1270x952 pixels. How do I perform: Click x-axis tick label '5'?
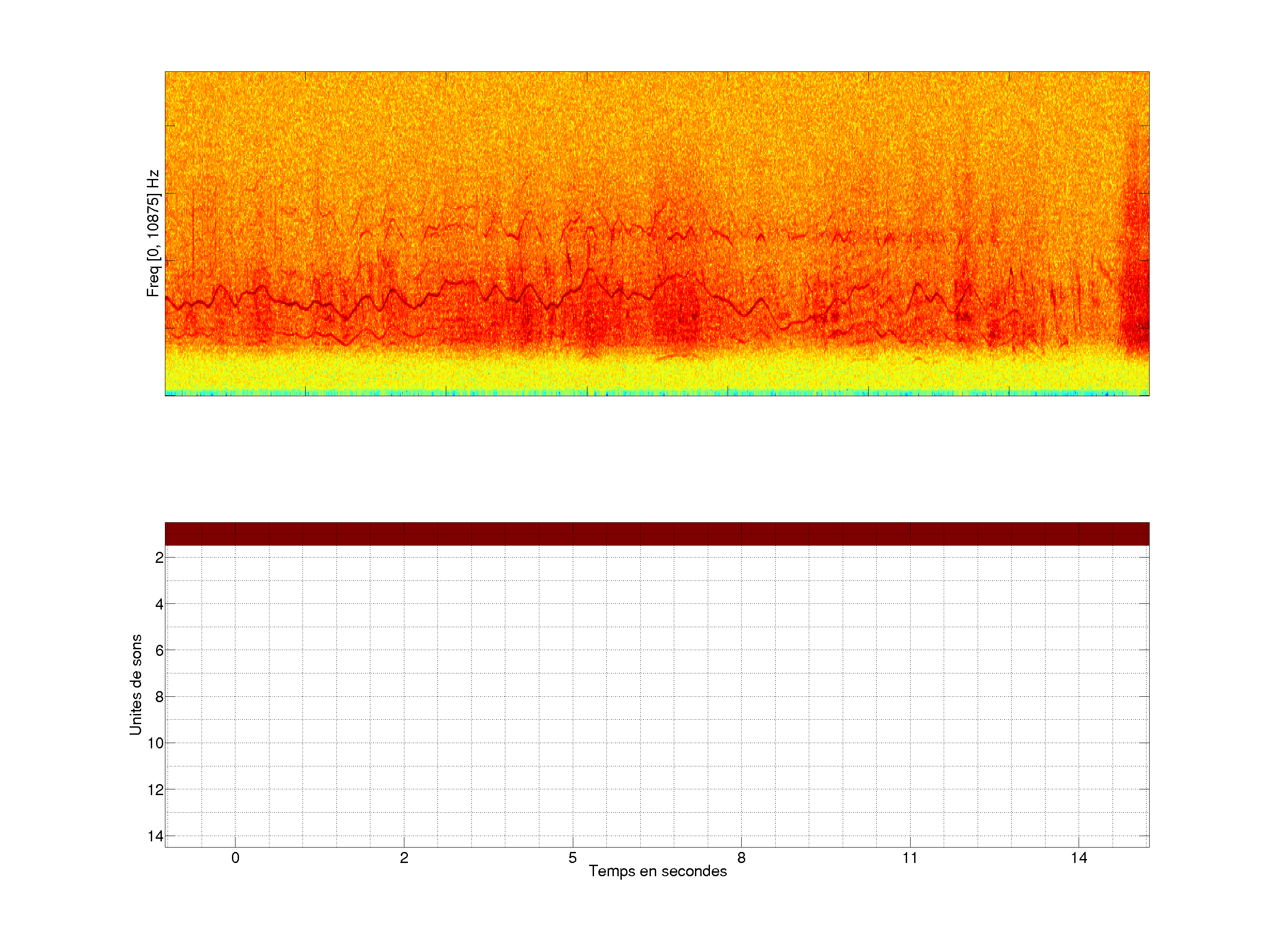(x=572, y=858)
